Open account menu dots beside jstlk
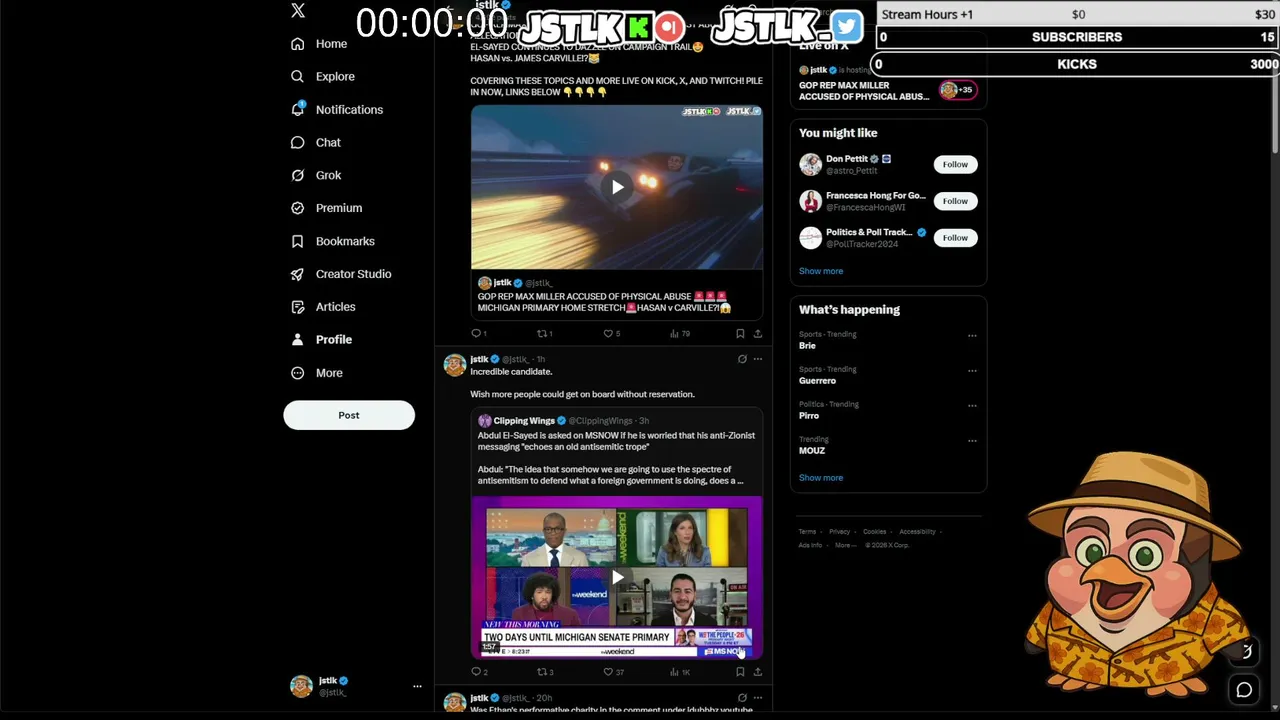 pos(417,686)
